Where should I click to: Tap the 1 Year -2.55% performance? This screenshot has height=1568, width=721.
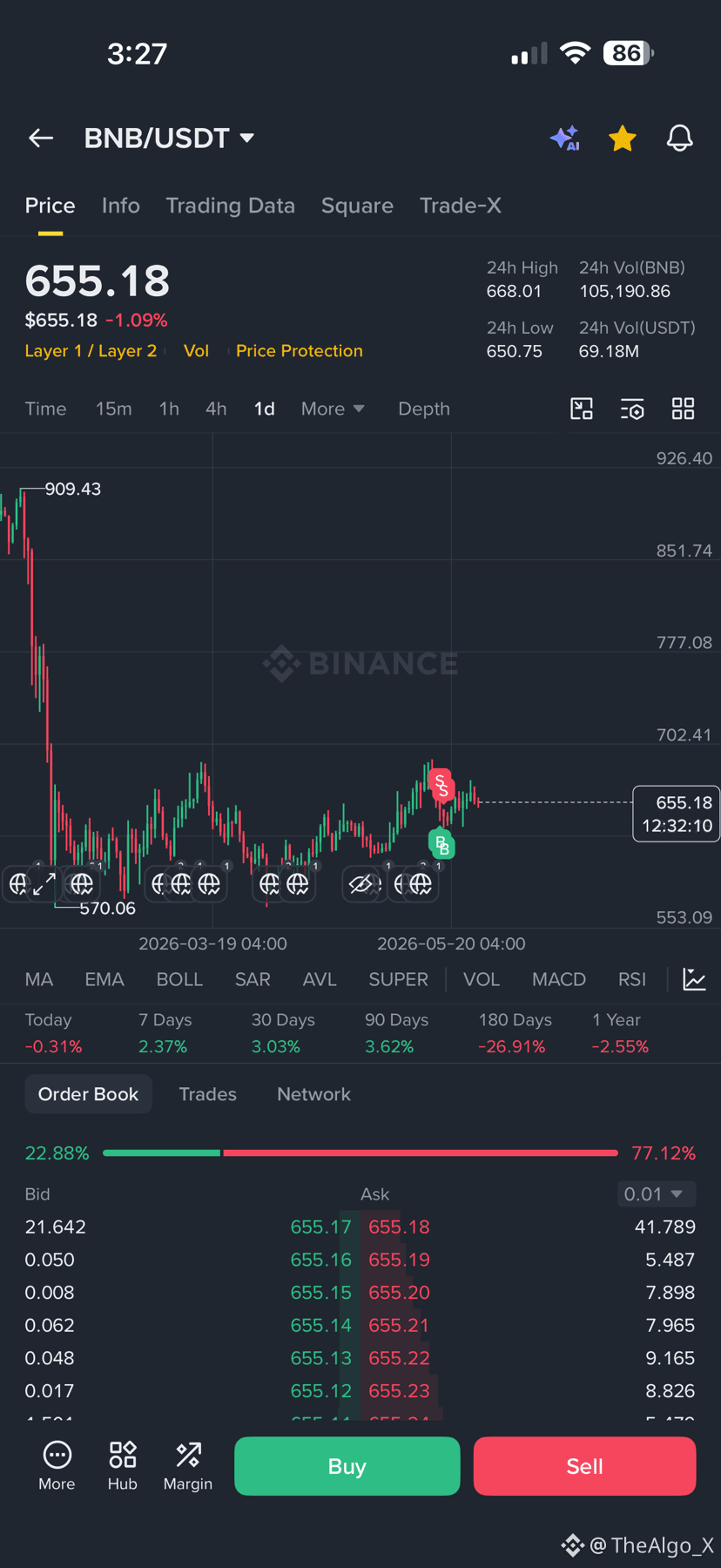point(620,1033)
